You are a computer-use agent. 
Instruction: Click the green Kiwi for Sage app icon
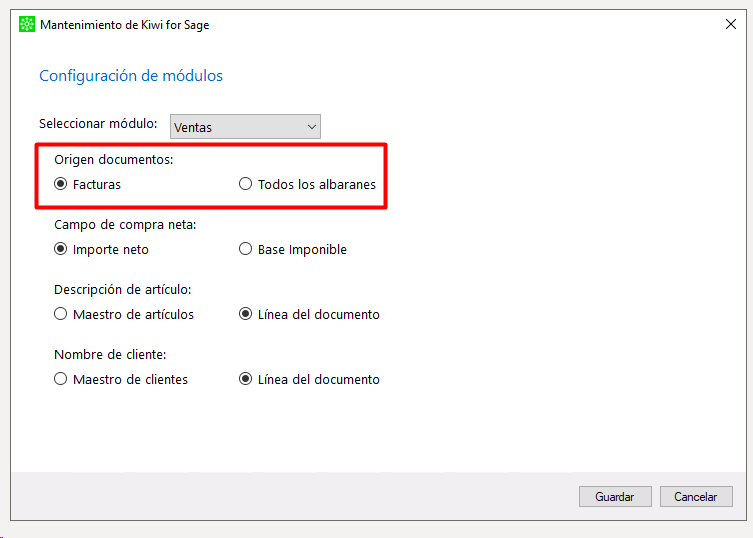[x=27, y=24]
